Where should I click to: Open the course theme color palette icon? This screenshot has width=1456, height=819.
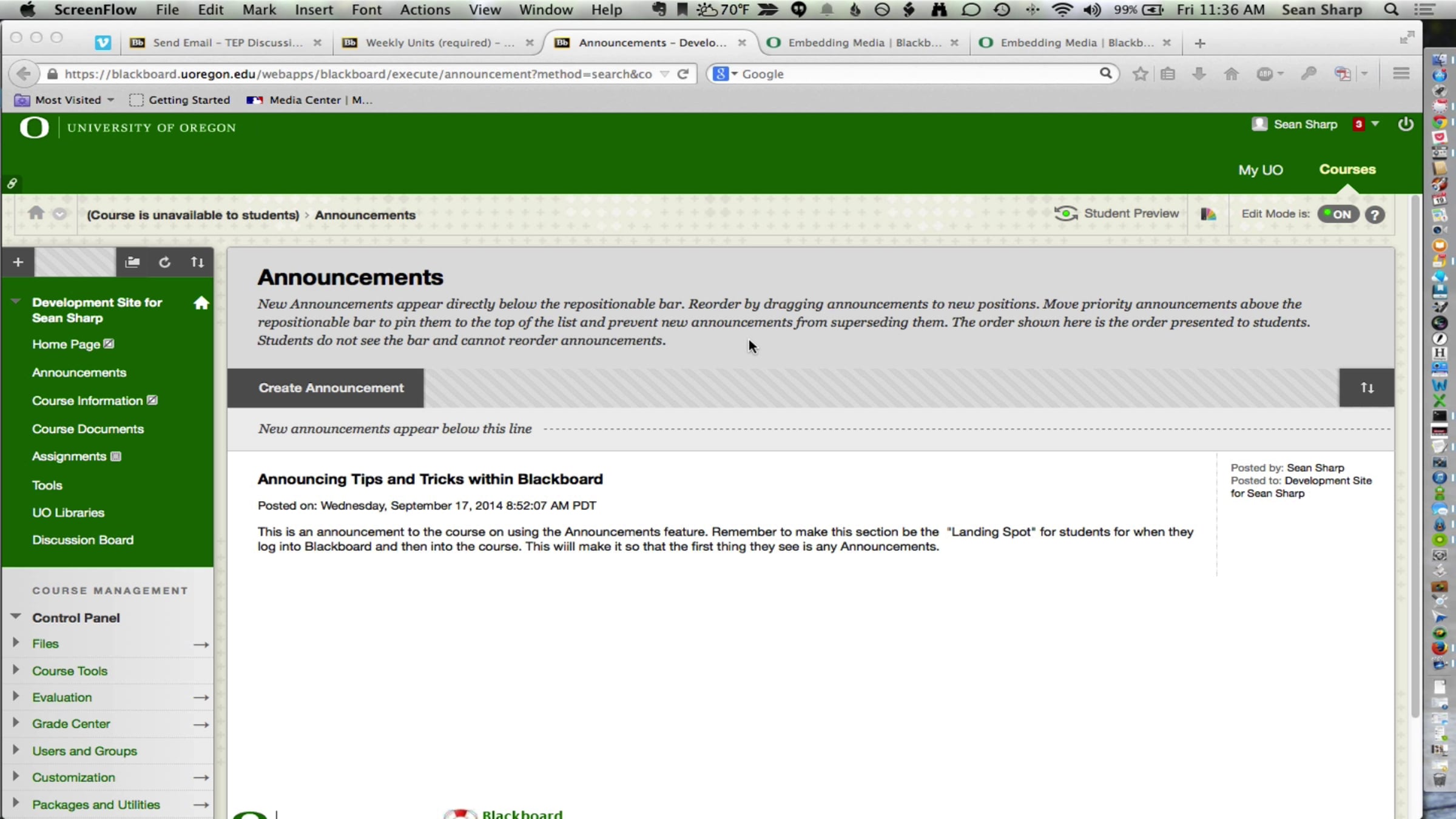tap(1208, 214)
